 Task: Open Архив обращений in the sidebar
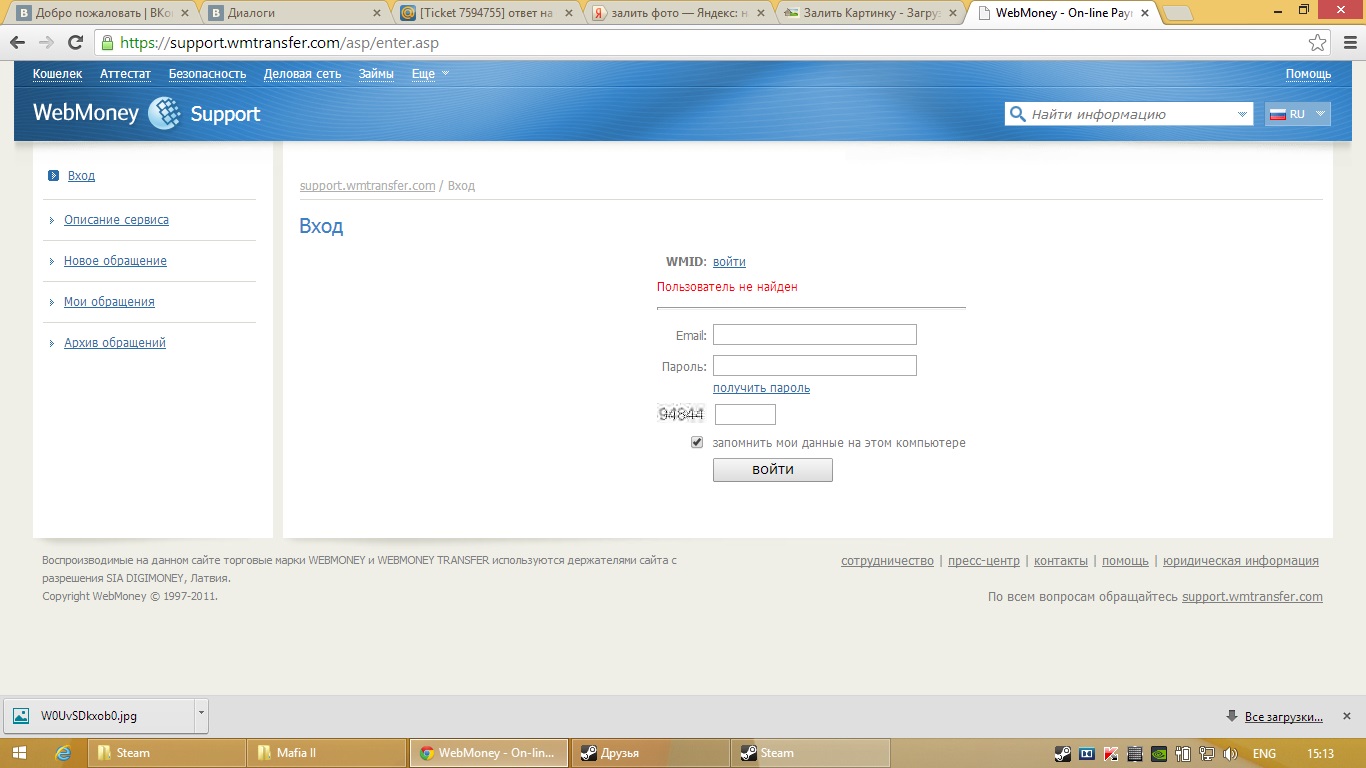(x=115, y=343)
